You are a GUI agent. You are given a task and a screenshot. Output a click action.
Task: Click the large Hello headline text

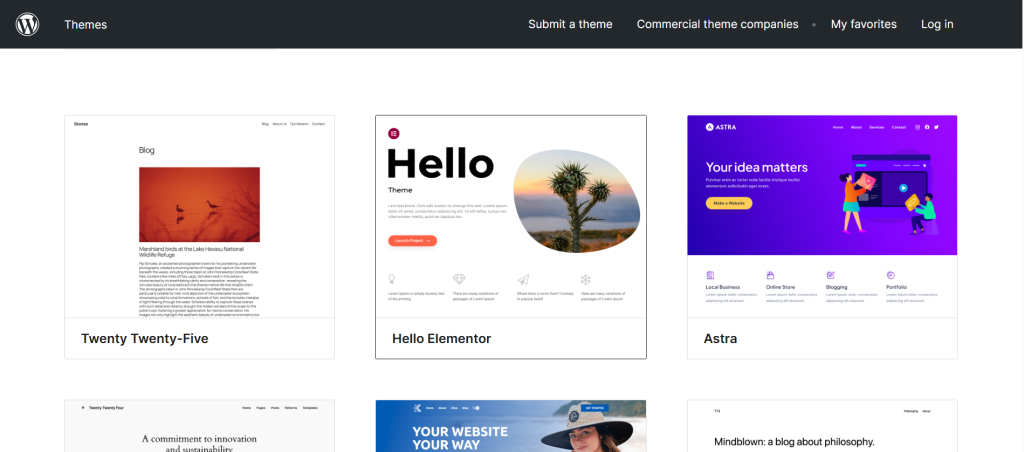click(x=441, y=163)
